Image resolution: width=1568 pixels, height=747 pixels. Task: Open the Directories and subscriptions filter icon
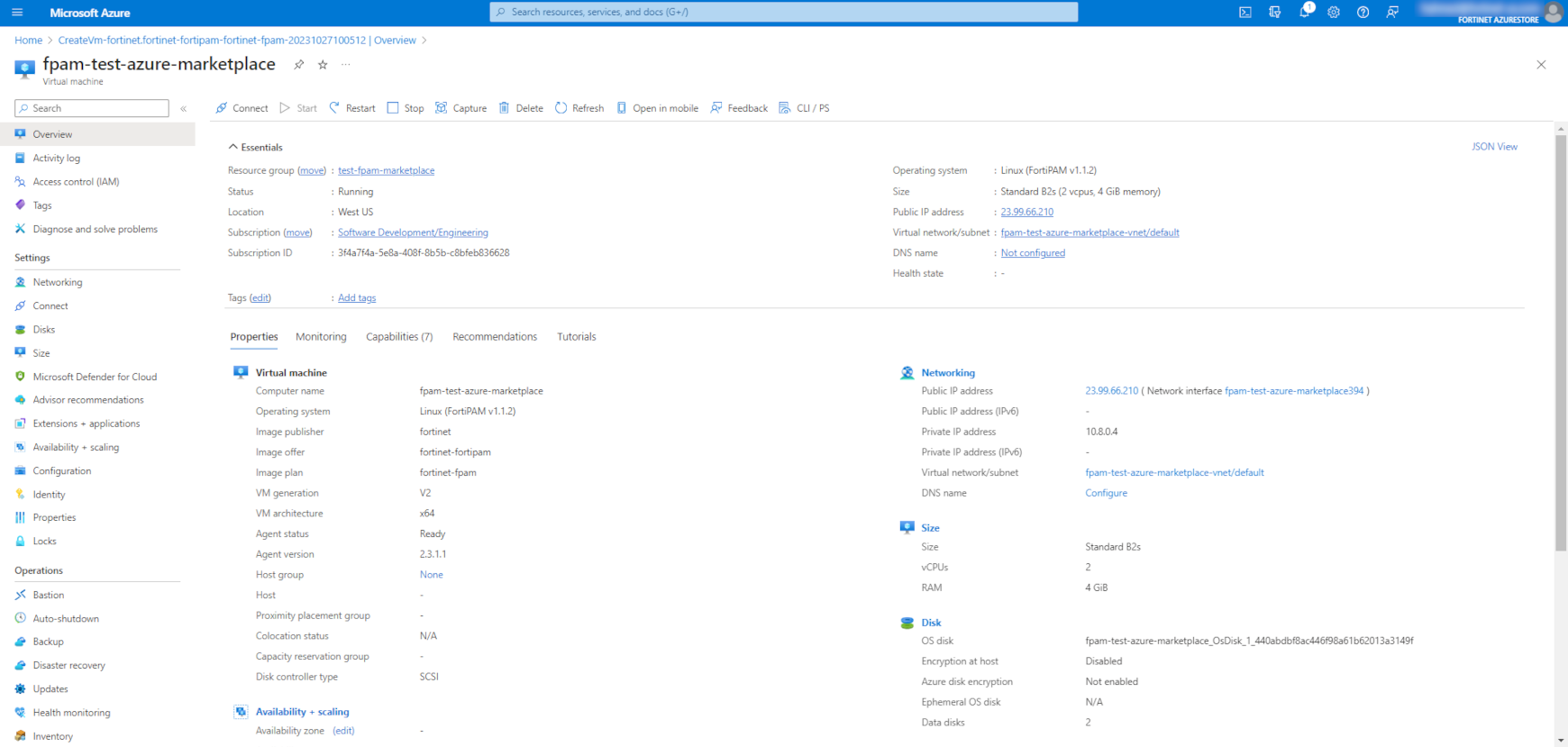(1275, 13)
